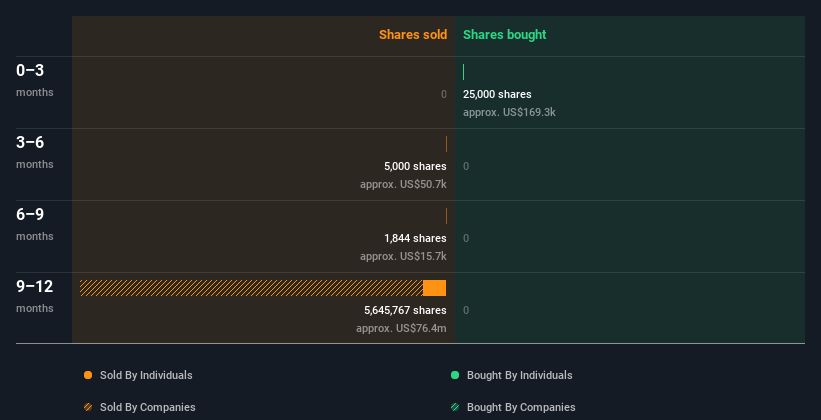821x420 pixels.
Task: Select the Shares bought column header
Action: tap(505, 35)
